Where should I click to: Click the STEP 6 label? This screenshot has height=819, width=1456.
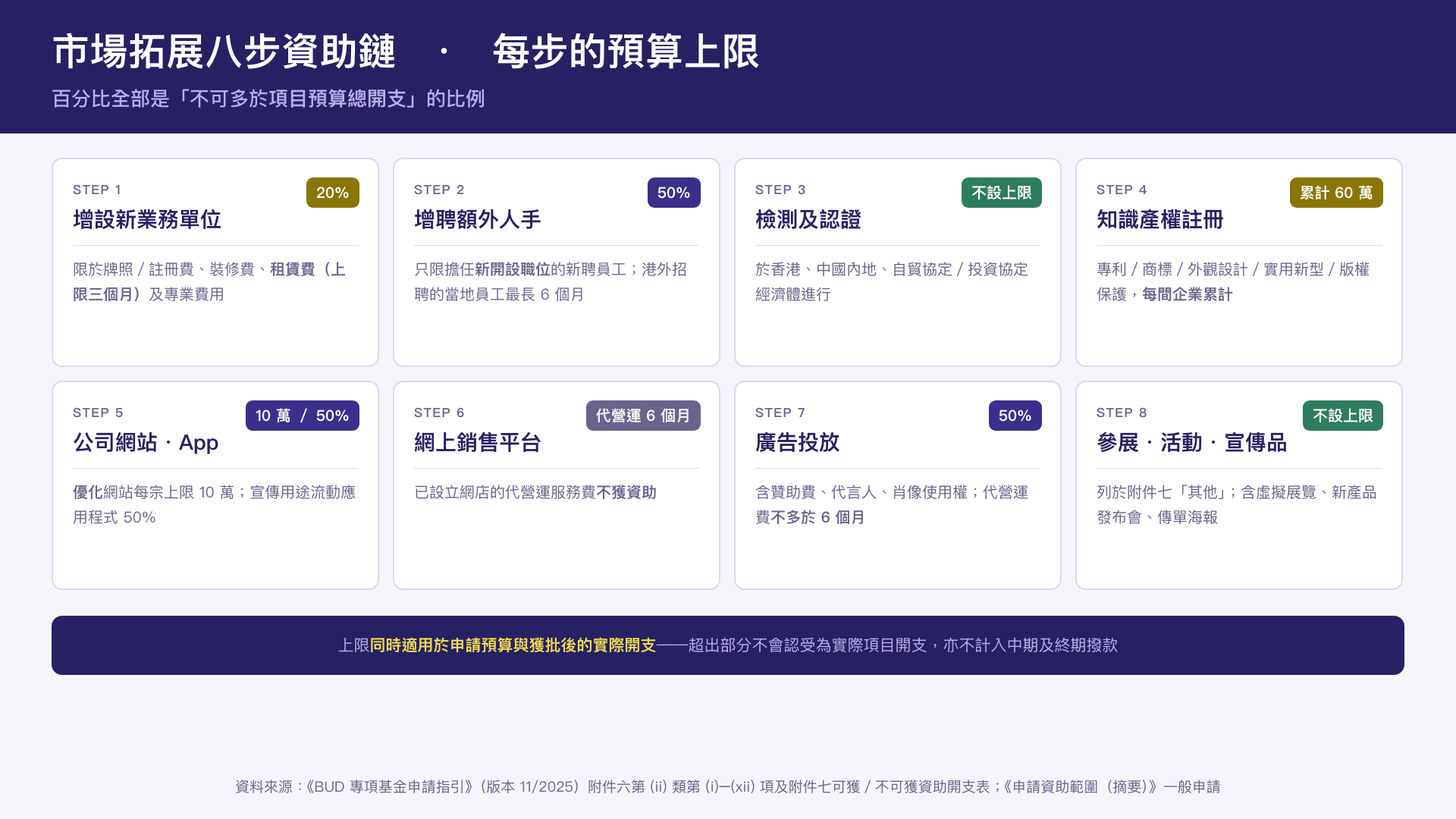[439, 413]
